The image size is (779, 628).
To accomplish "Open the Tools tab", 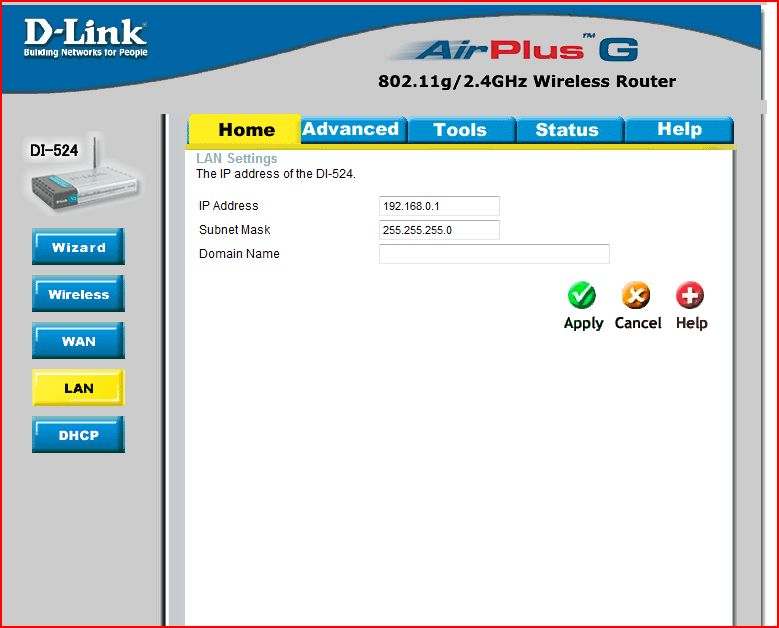I will coord(462,130).
